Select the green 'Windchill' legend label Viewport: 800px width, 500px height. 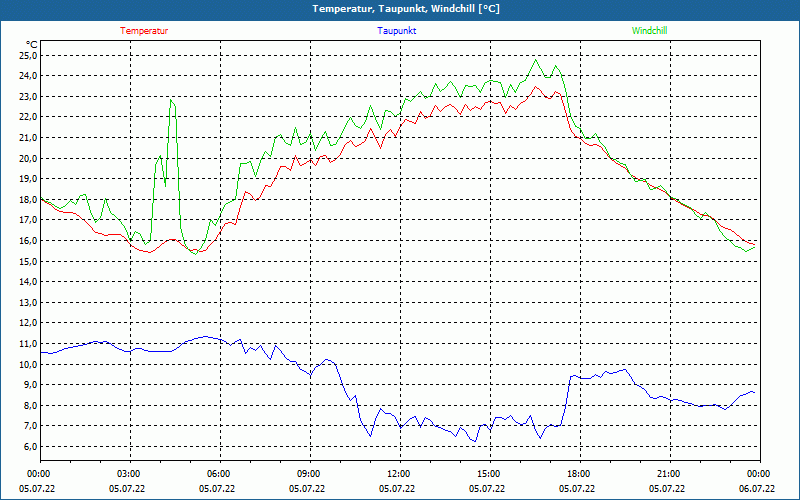coord(649,31)
